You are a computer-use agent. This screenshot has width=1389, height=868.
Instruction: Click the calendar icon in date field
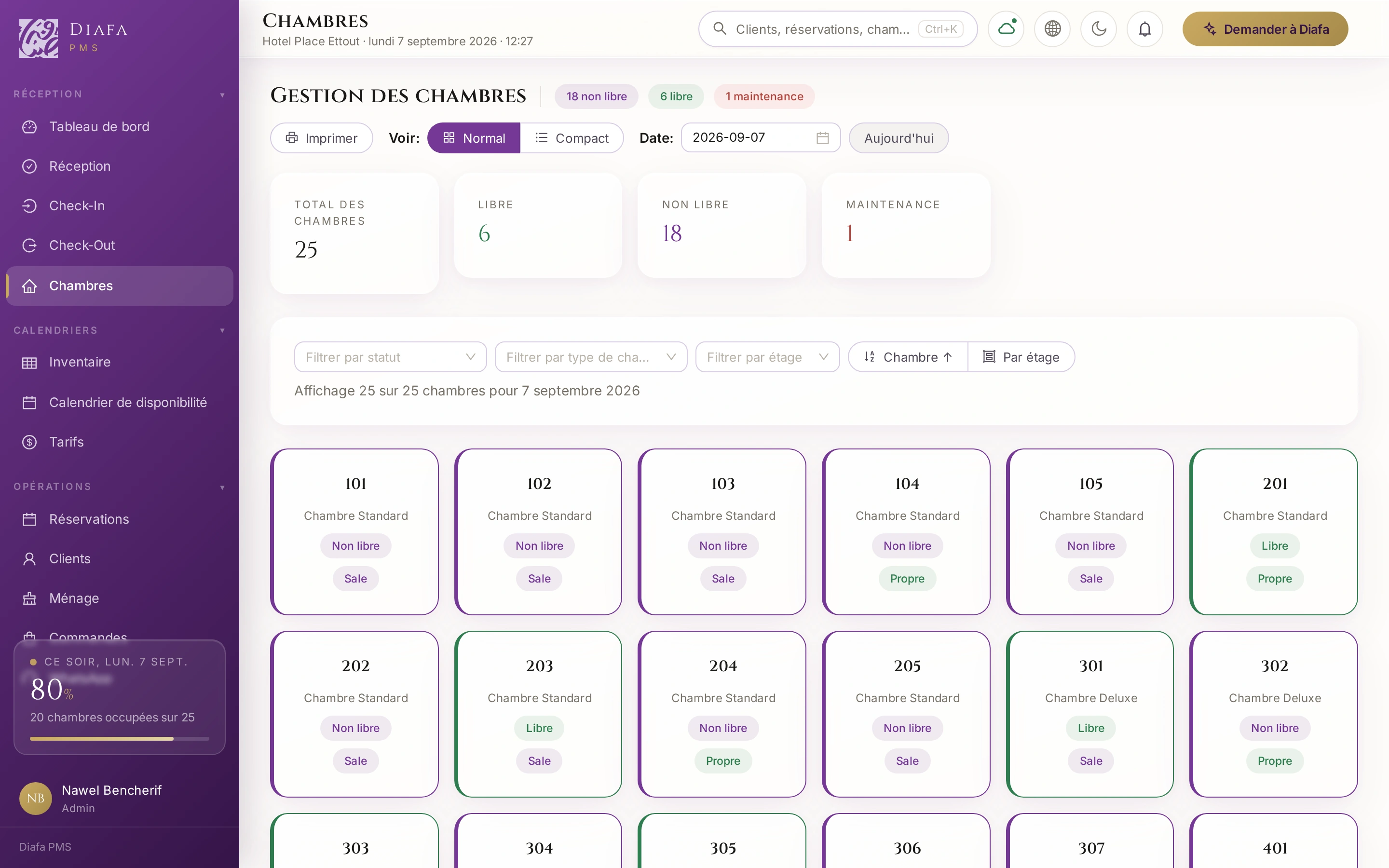(822, 138)
